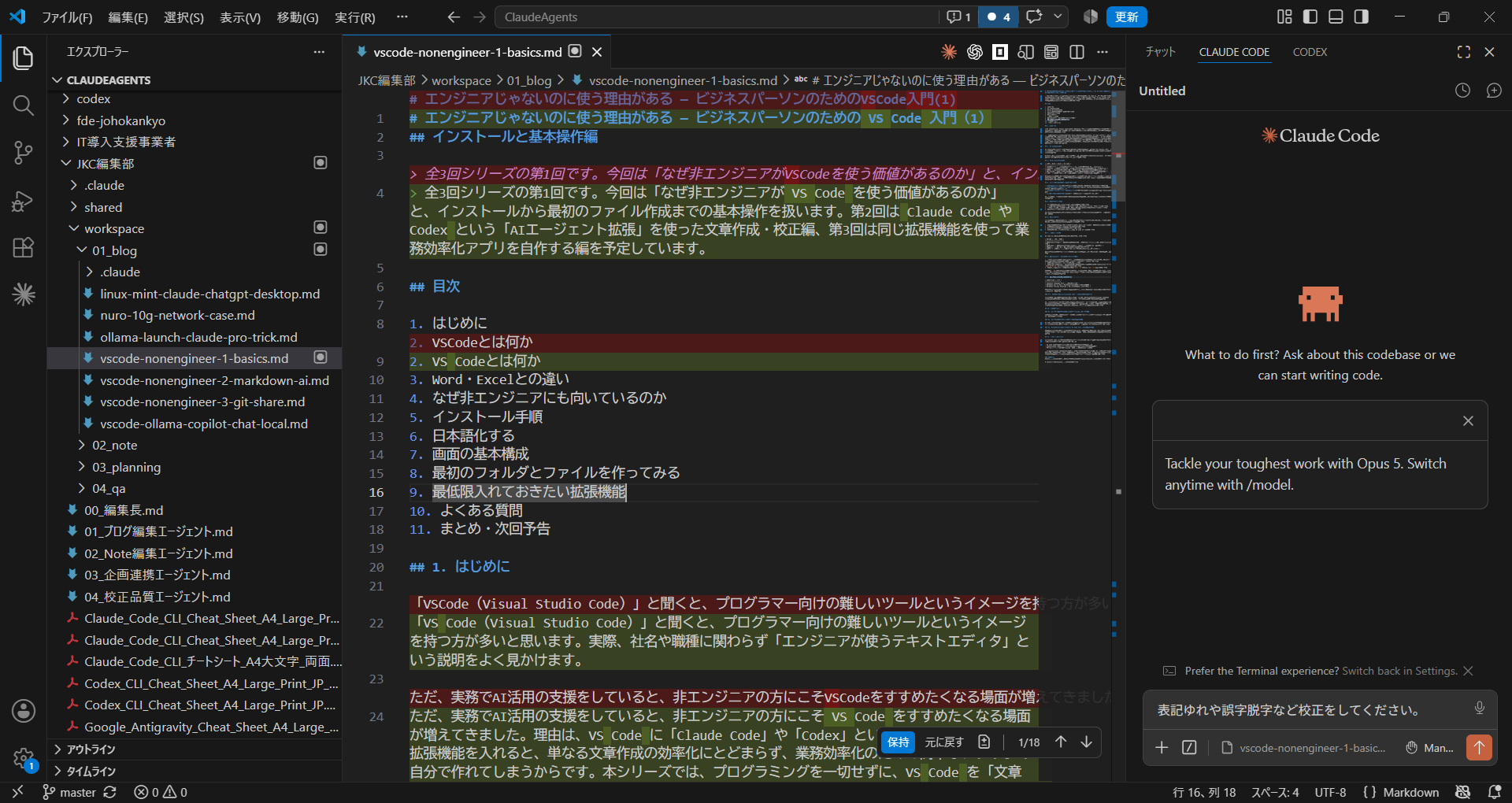Start a new Claude Code conversation
Screen dimensions: 1512x803
click(x=1494, y=91)
